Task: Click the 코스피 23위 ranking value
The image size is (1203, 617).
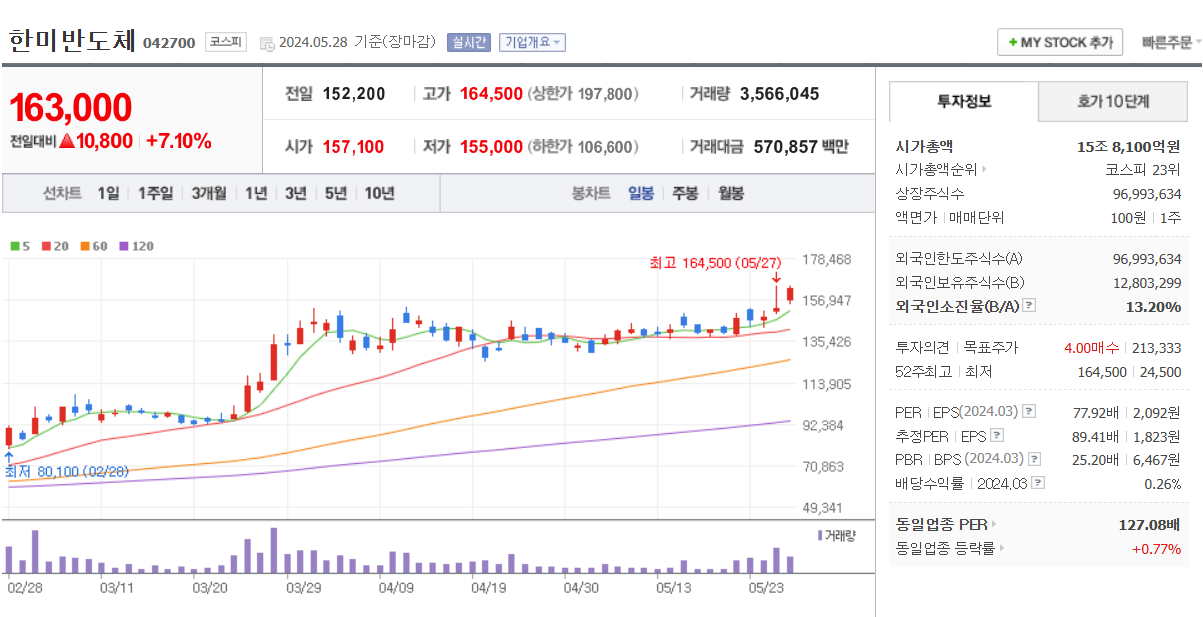Action: 1142,170
